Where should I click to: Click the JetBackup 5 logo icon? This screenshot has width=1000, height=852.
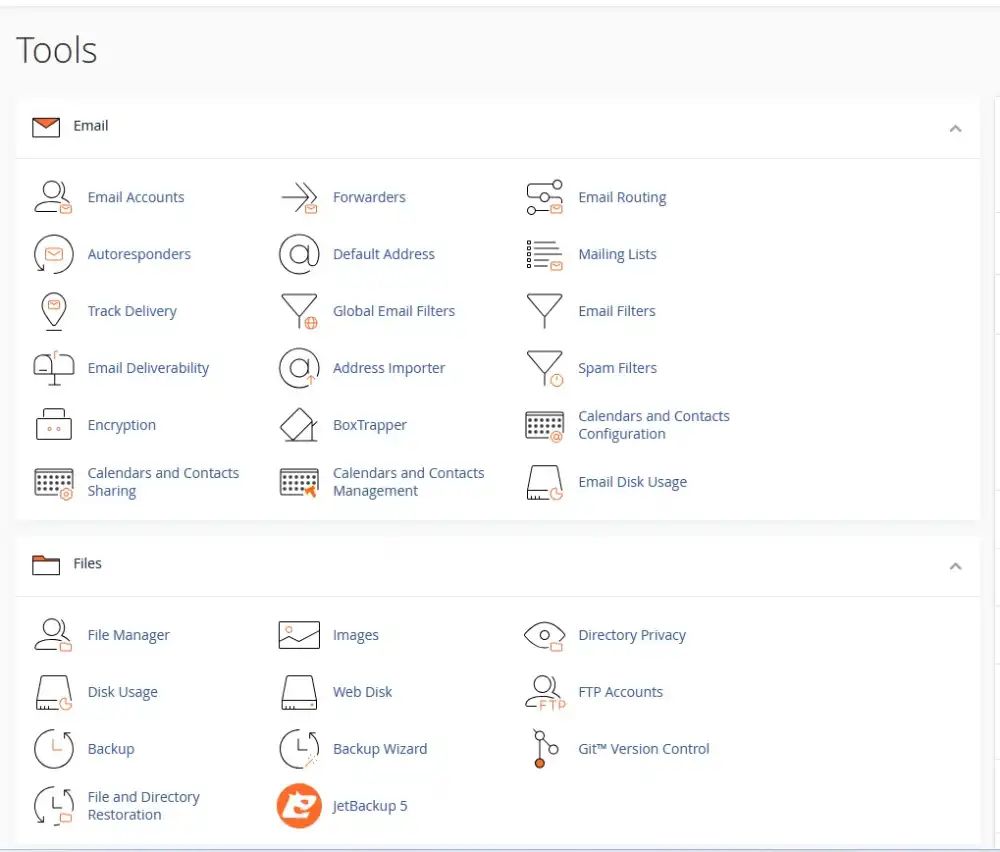click(298, 805)
